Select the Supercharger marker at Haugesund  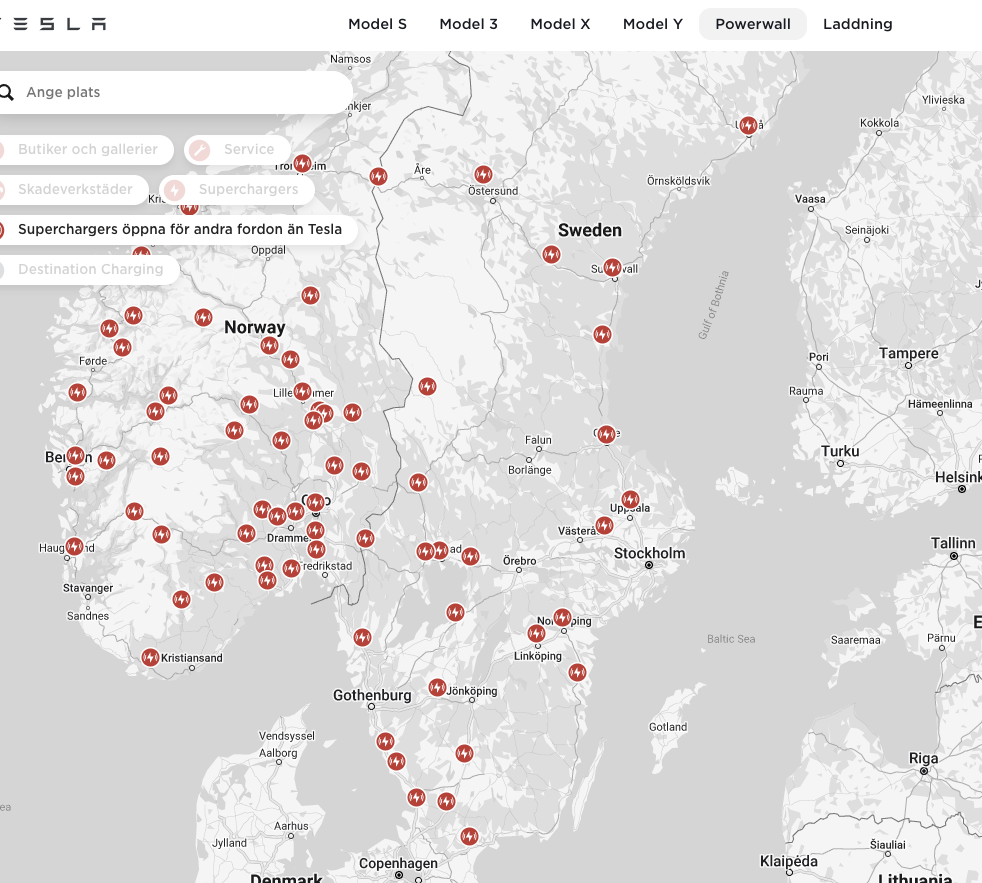[74, 546]
